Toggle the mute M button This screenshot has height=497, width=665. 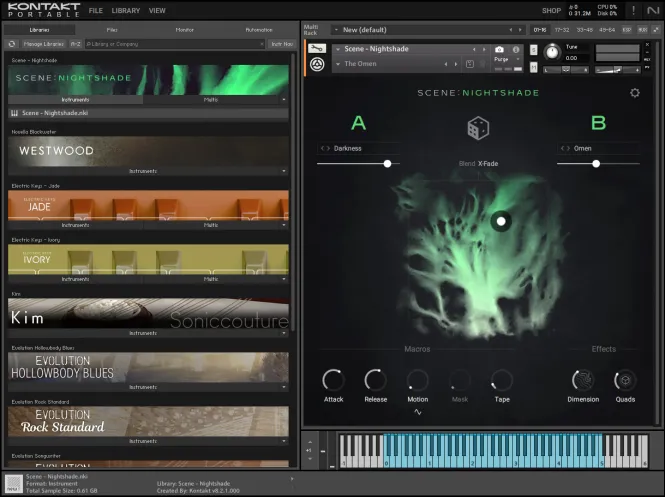533,64
